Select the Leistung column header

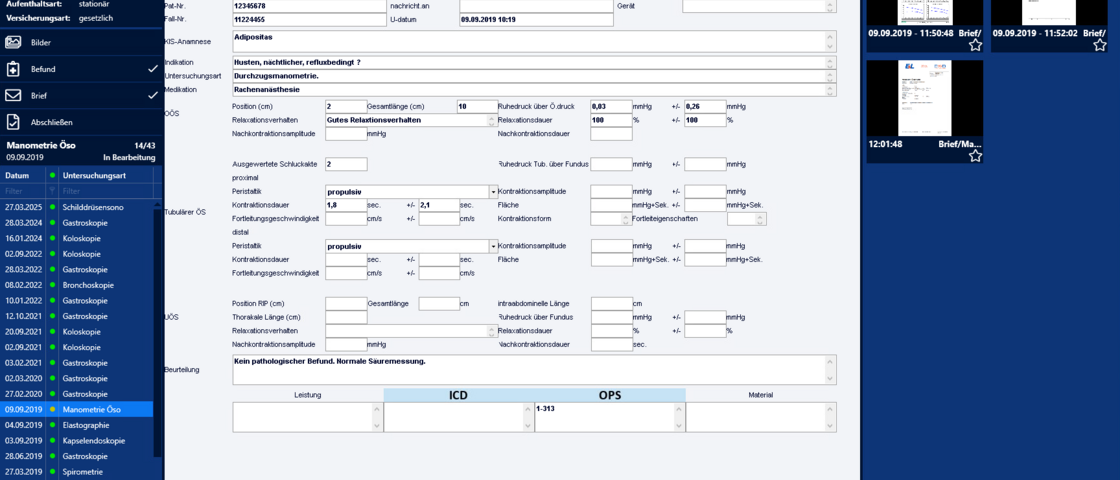[x=308, y=394]
